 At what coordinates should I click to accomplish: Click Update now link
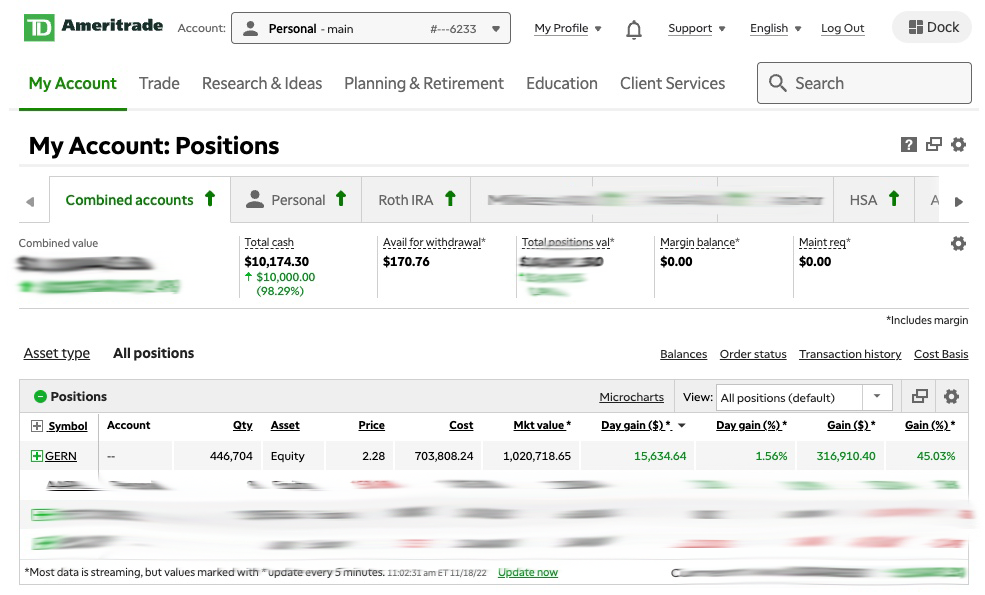point(528,572)
